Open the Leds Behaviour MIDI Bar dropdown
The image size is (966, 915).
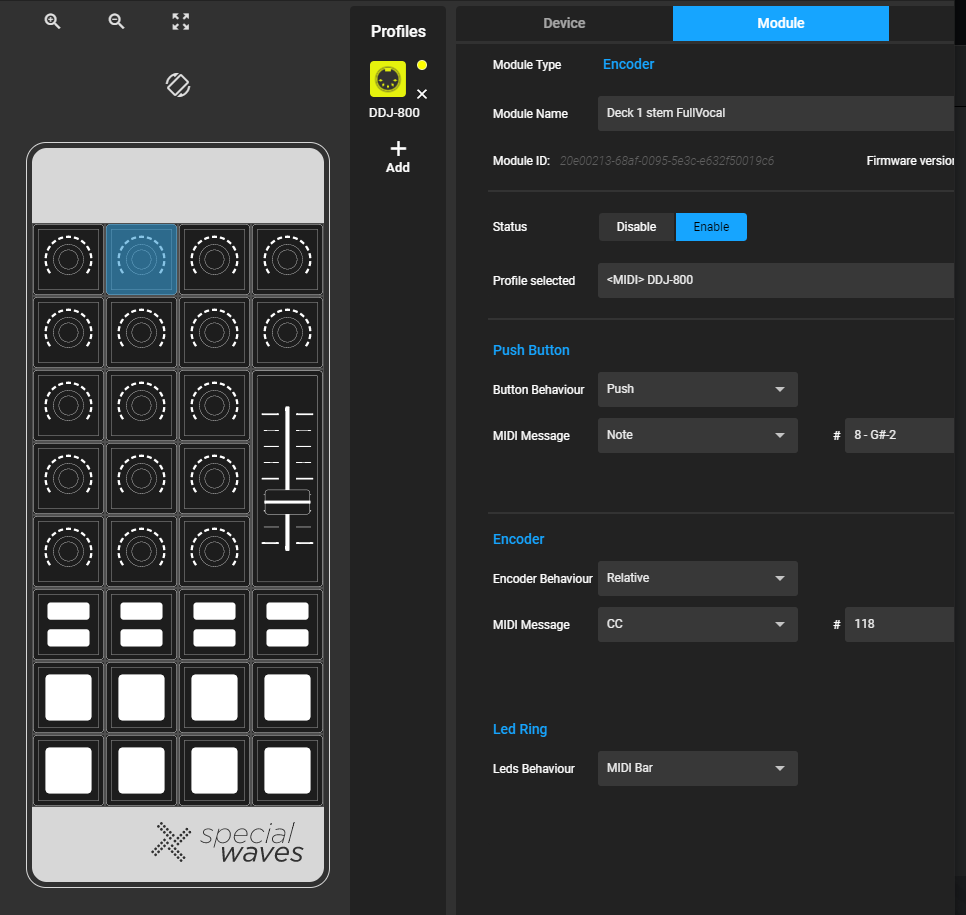click(697, 768)
